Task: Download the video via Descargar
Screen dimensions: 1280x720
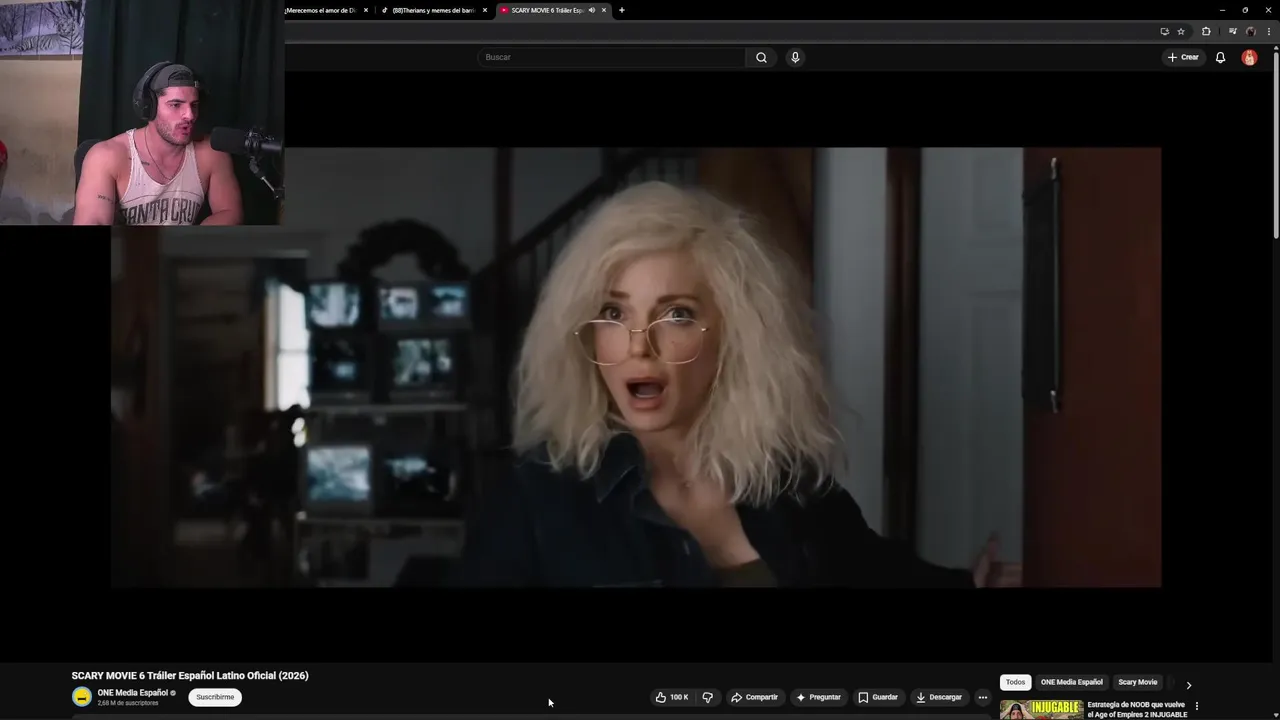Action: pos(939,697)
